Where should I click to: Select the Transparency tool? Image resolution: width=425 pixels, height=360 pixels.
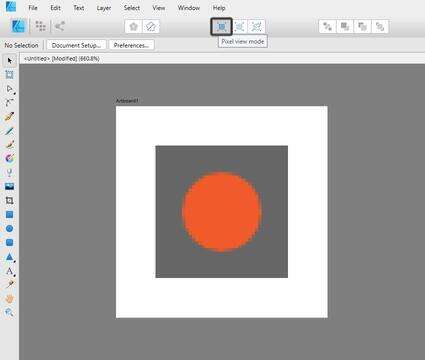click(9, 172)
